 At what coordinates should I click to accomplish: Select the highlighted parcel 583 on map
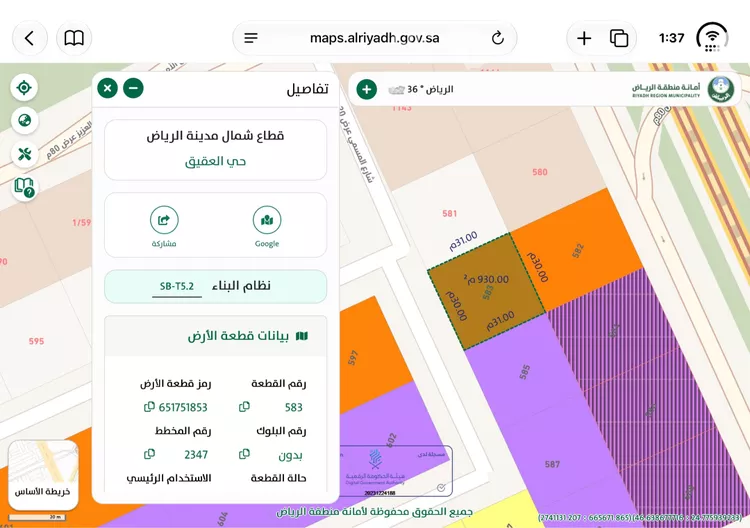click(x=486, y=292)
